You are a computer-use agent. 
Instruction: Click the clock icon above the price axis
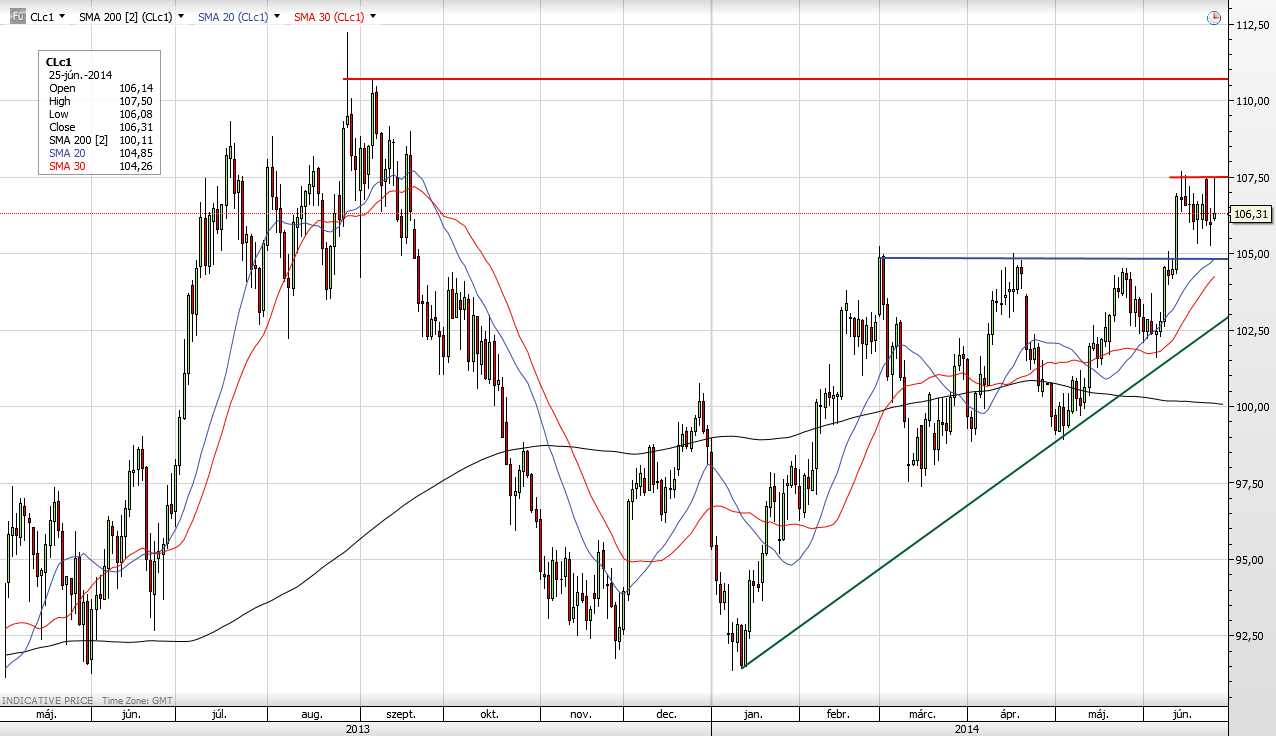point(1213,17)
